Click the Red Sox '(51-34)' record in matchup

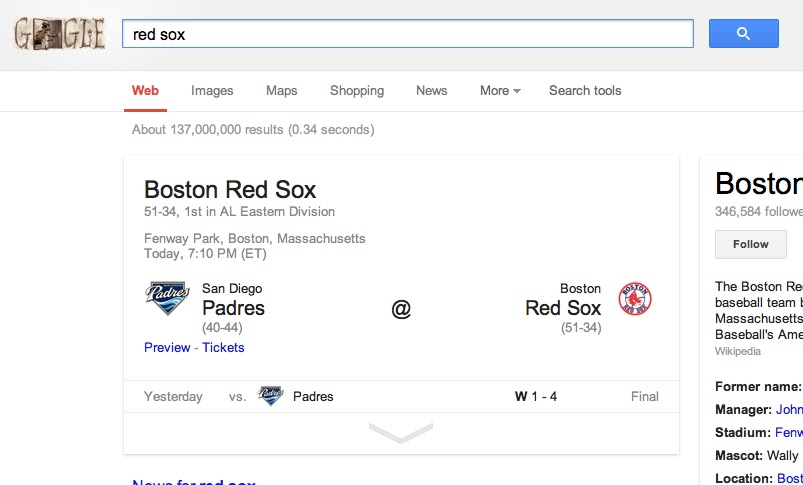(x=581, y=327)
